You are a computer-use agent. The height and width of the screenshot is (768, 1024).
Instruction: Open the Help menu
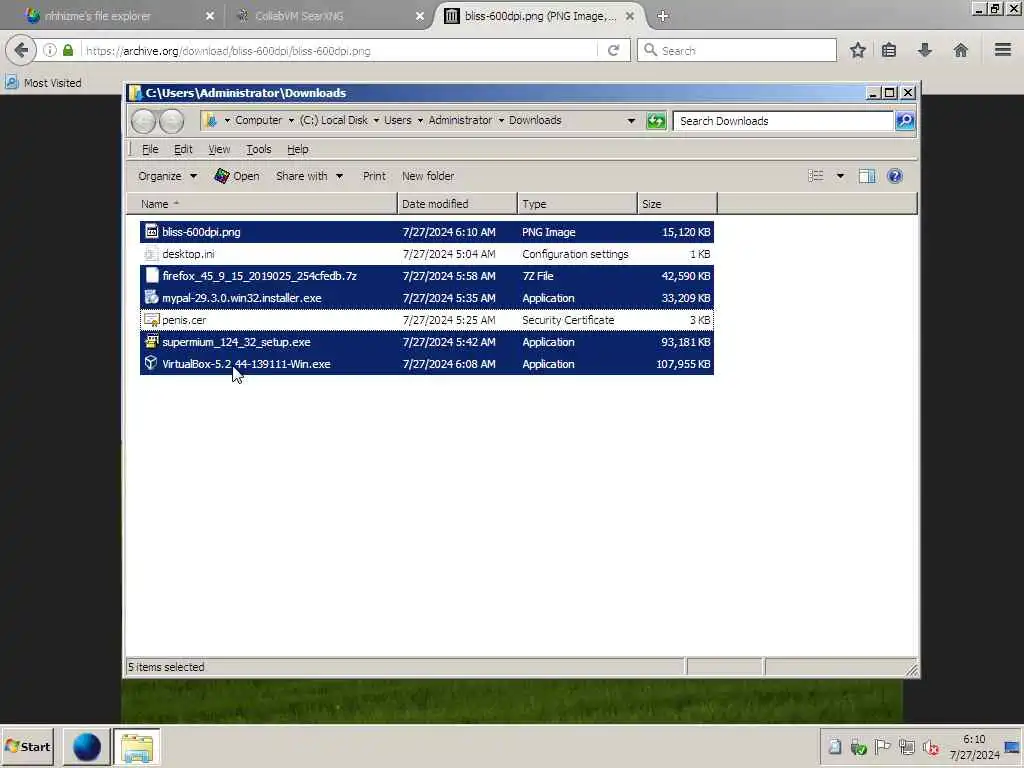297,149
